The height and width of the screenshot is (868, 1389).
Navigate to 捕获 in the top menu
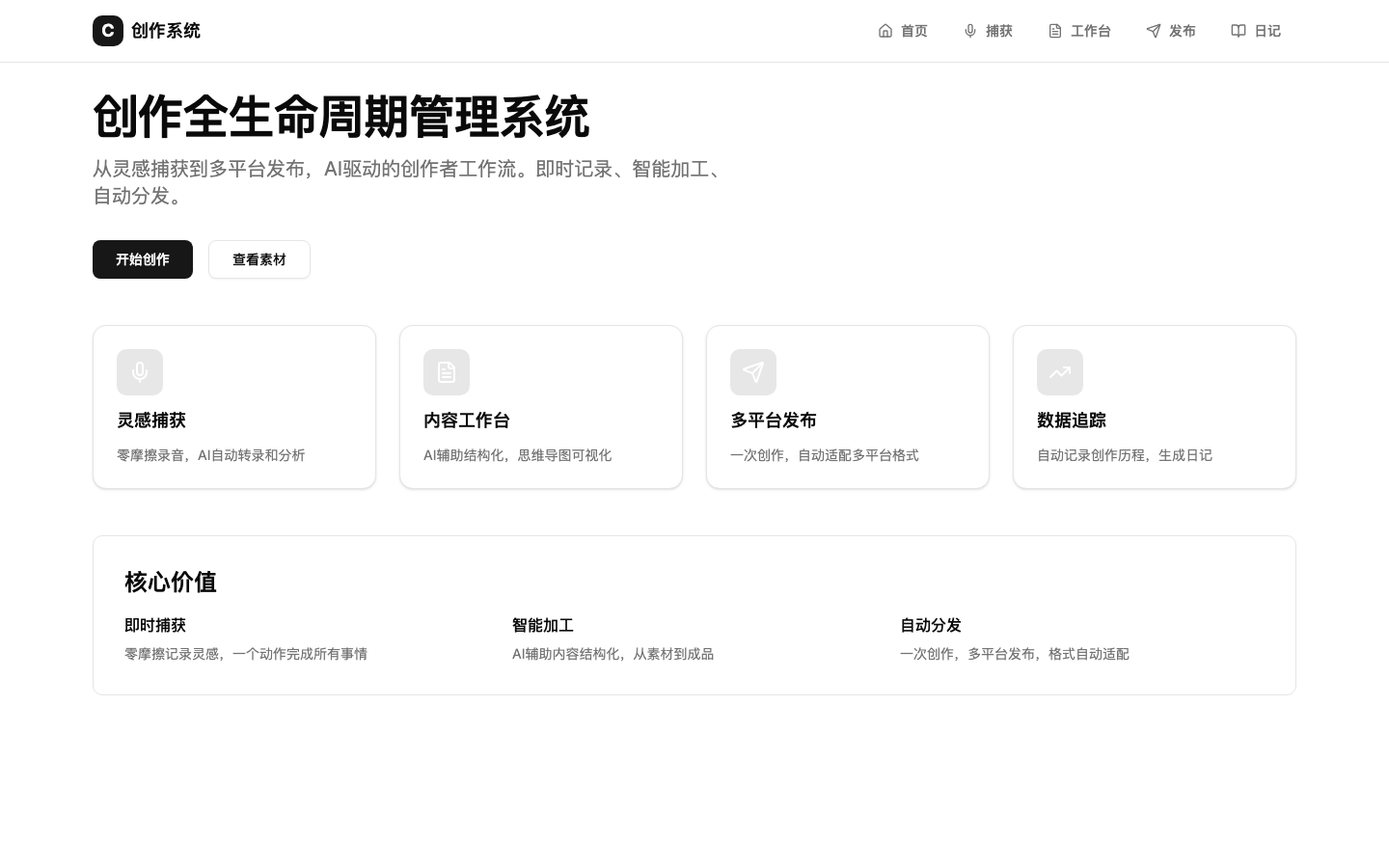pos(998,31)
